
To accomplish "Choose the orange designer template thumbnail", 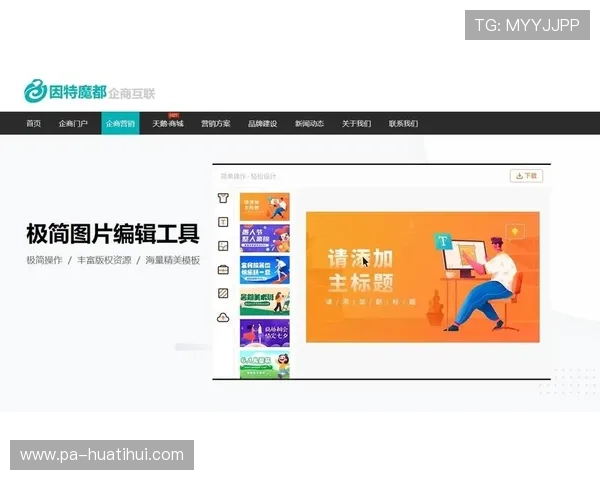I will (x=265, y=207).
